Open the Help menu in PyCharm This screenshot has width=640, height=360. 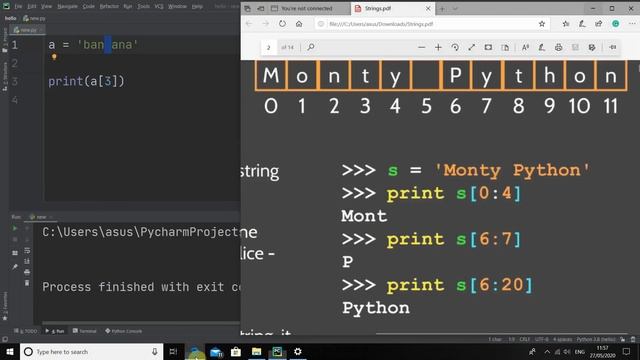197,7
